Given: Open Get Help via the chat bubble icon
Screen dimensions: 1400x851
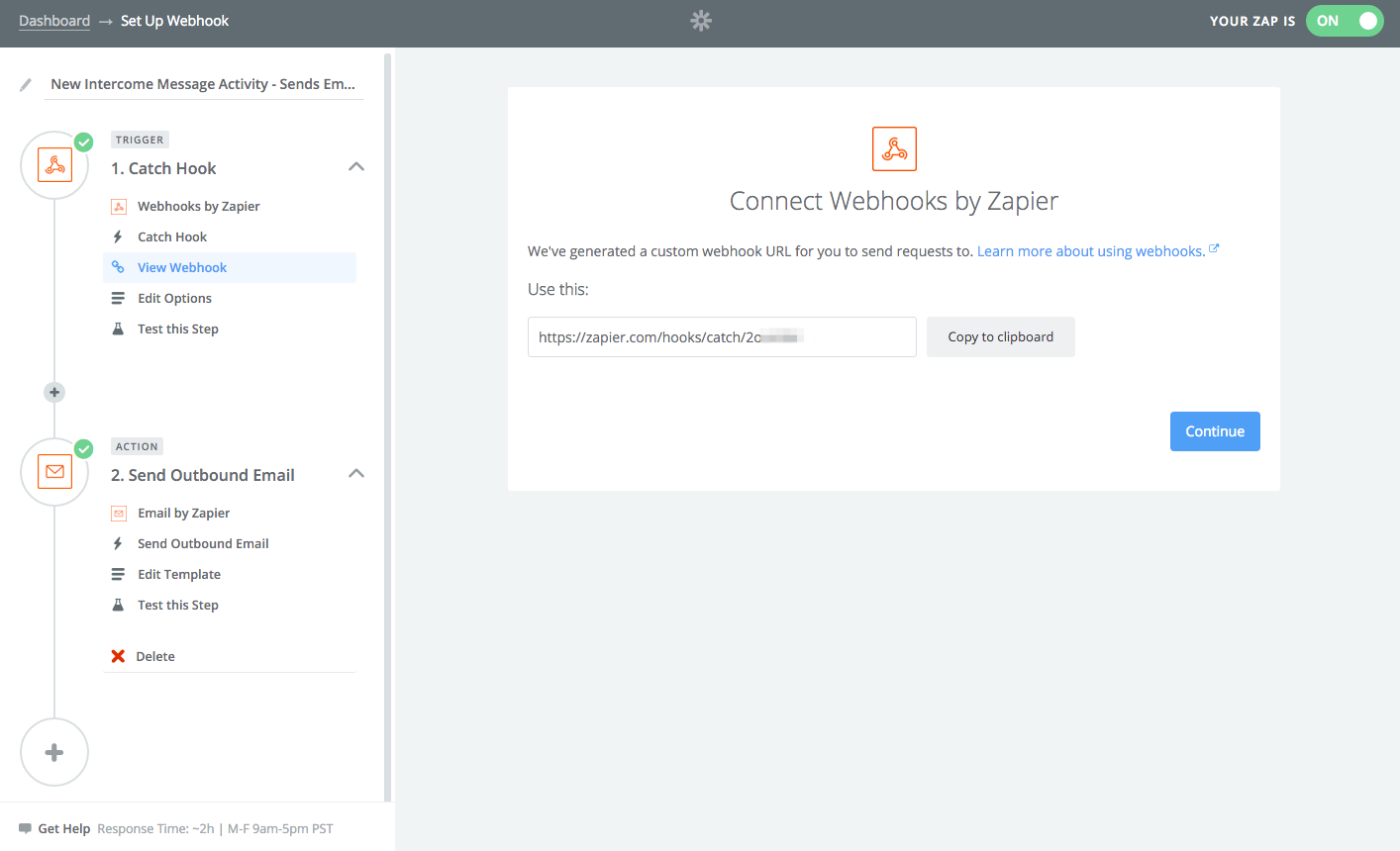Looking at the screenshot, I should click(25, 828).
